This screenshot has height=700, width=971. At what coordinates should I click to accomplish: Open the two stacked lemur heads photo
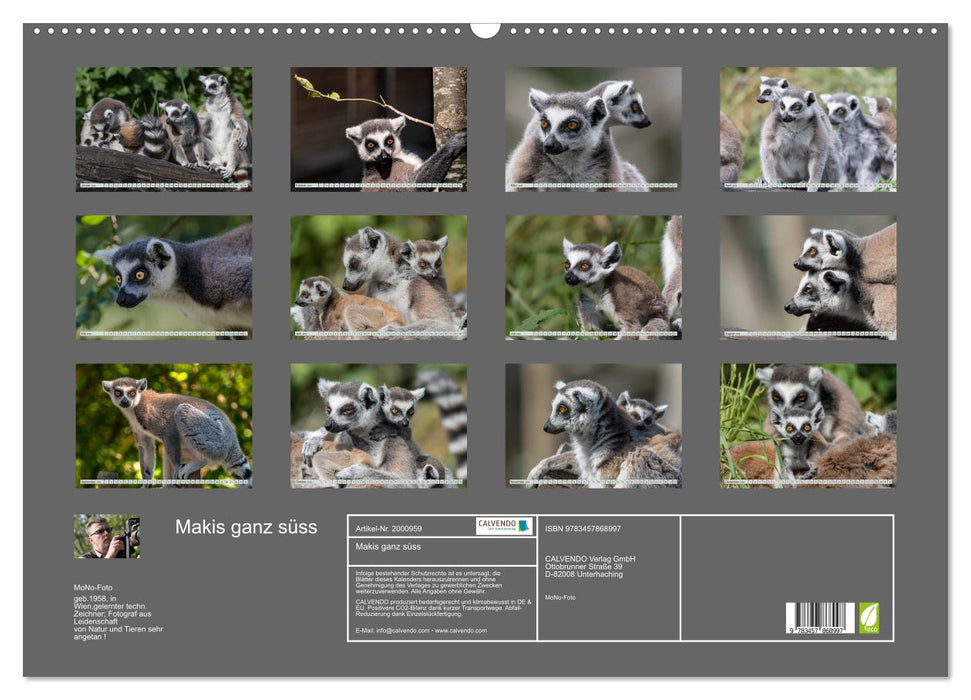click(x=808, y=277)
